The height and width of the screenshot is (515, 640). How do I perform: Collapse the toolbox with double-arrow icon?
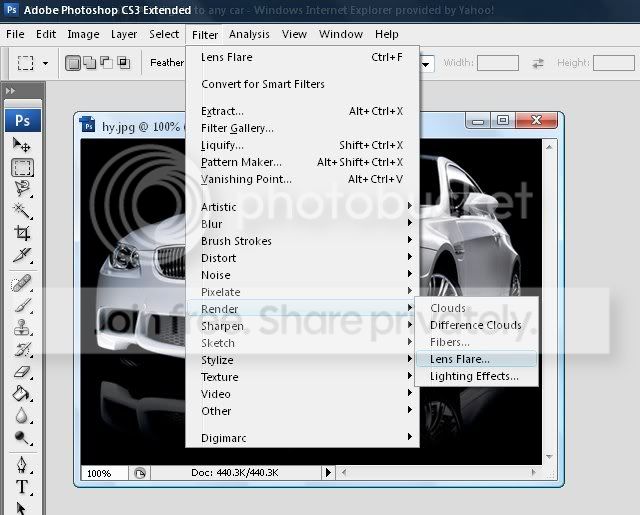click(10, 91)
